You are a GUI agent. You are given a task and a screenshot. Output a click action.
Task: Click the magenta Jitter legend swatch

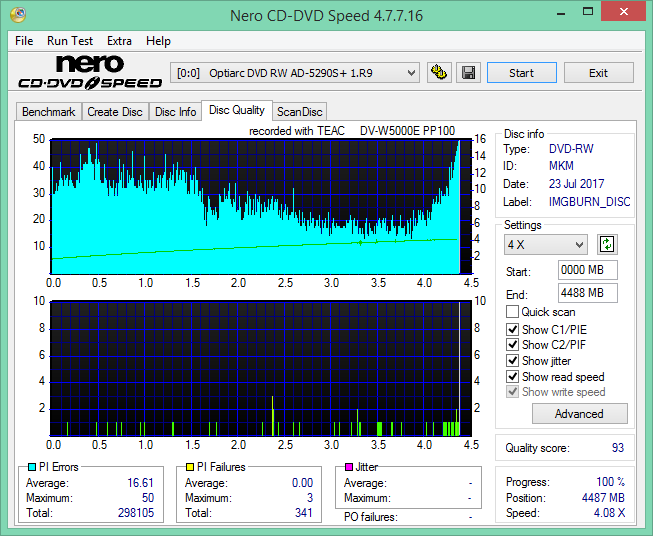coord(349,467)
